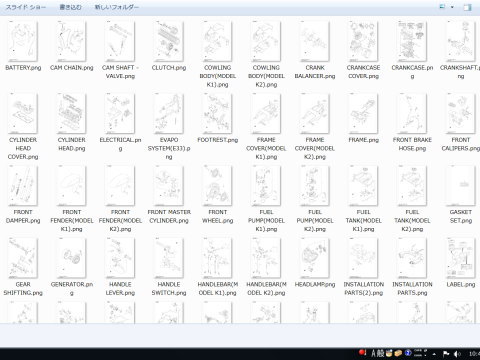The height and width of the screenshot is (360, 480).
Task: Click the volume speaker icon in tray
Action: pyautogui.click(x=457, y=354)
